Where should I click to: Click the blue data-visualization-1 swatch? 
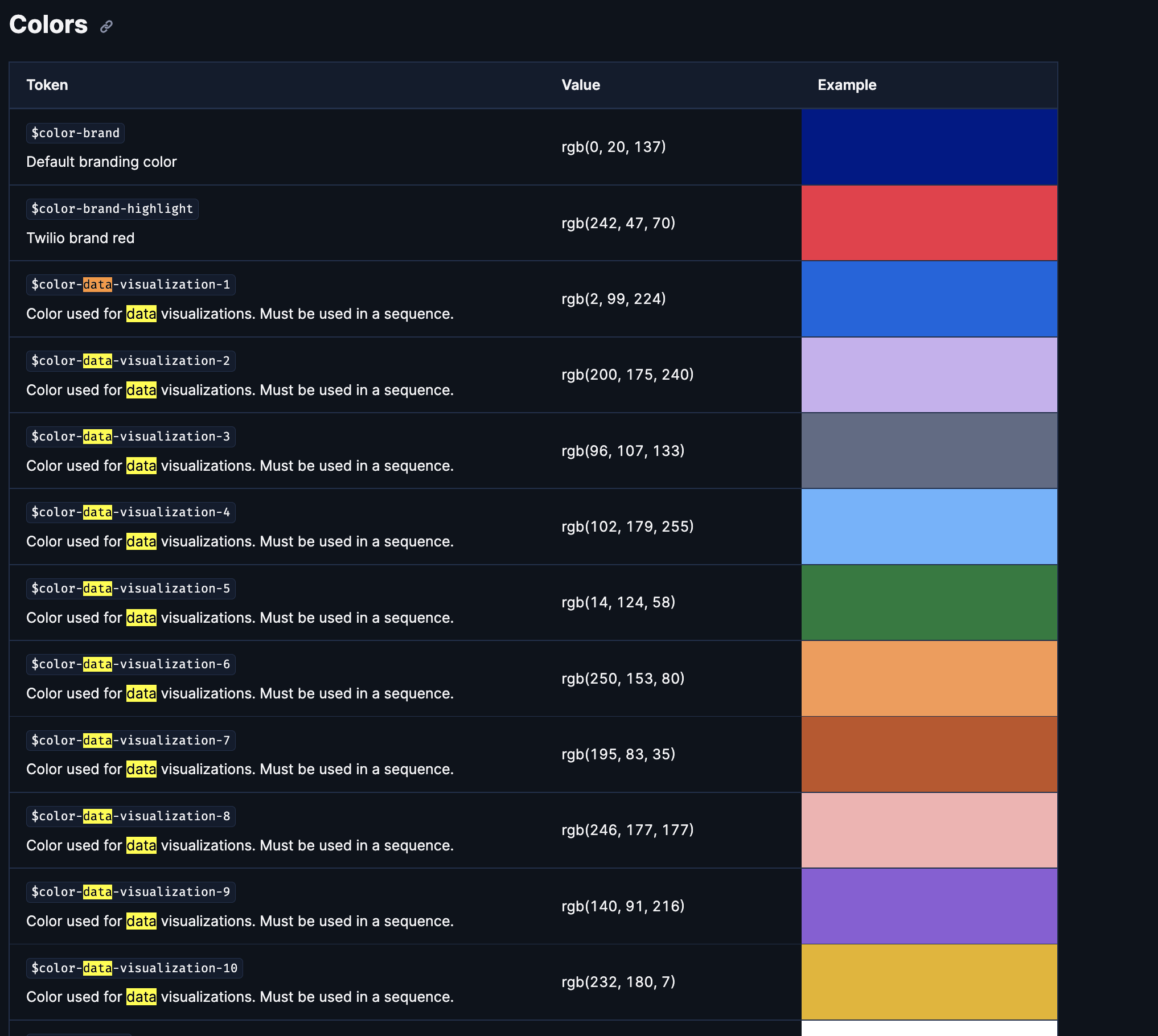tap(929, 299)
